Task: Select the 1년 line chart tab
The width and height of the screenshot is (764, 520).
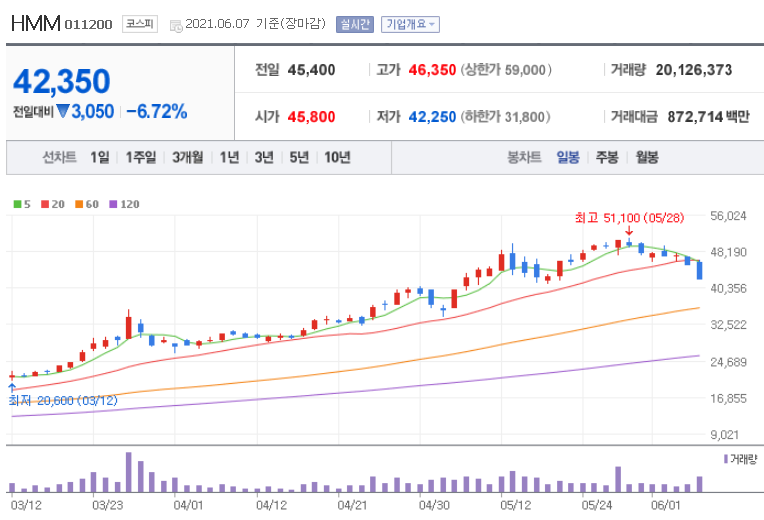Action: click(229, 157)
